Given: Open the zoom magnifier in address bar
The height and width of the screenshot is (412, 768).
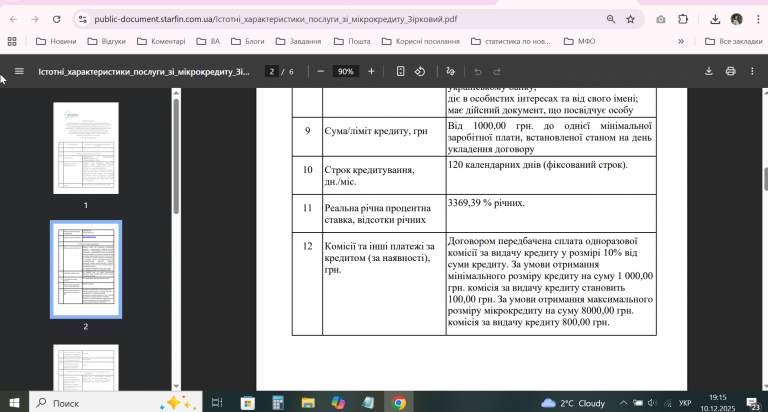Looking at the screenshot, I should pyautogui.click(x=611, y=19).
